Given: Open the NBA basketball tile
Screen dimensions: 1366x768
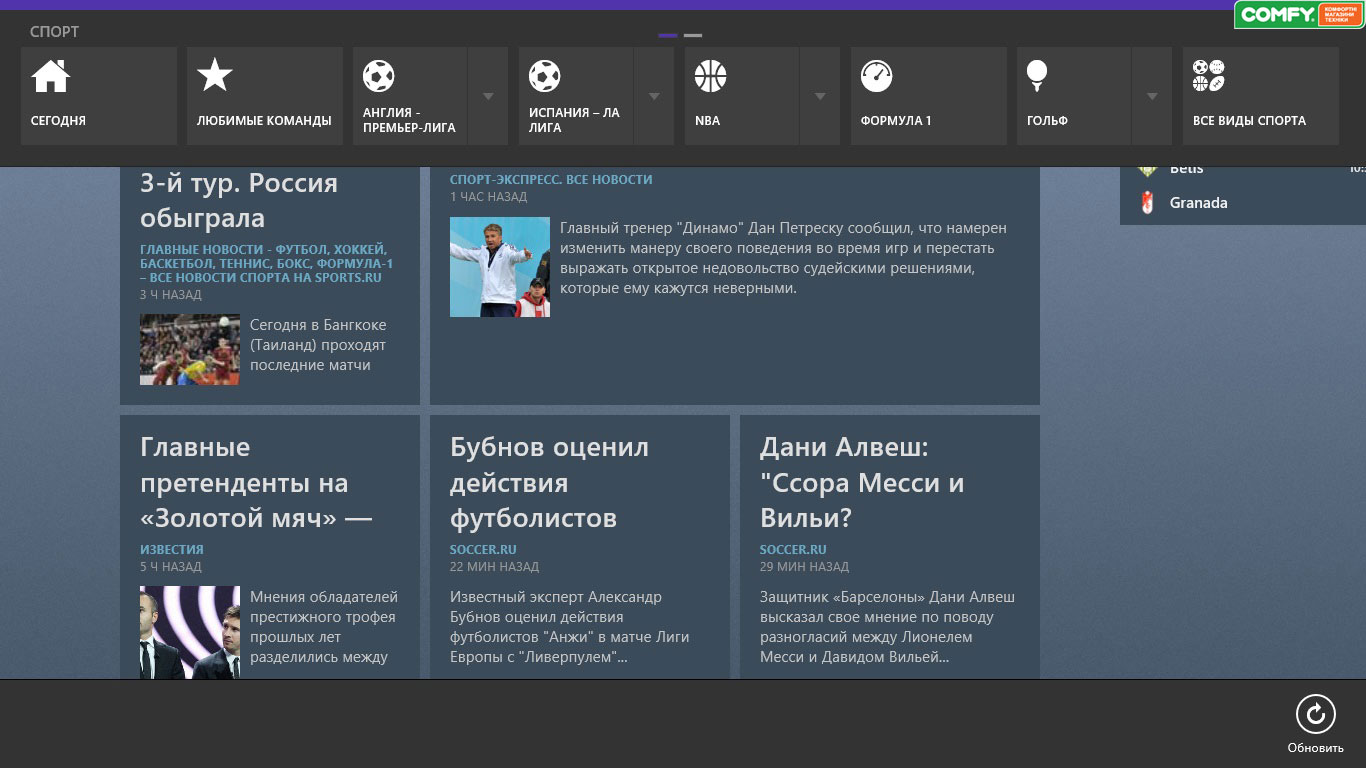Looking at the screenshot, I should [742, 96].
